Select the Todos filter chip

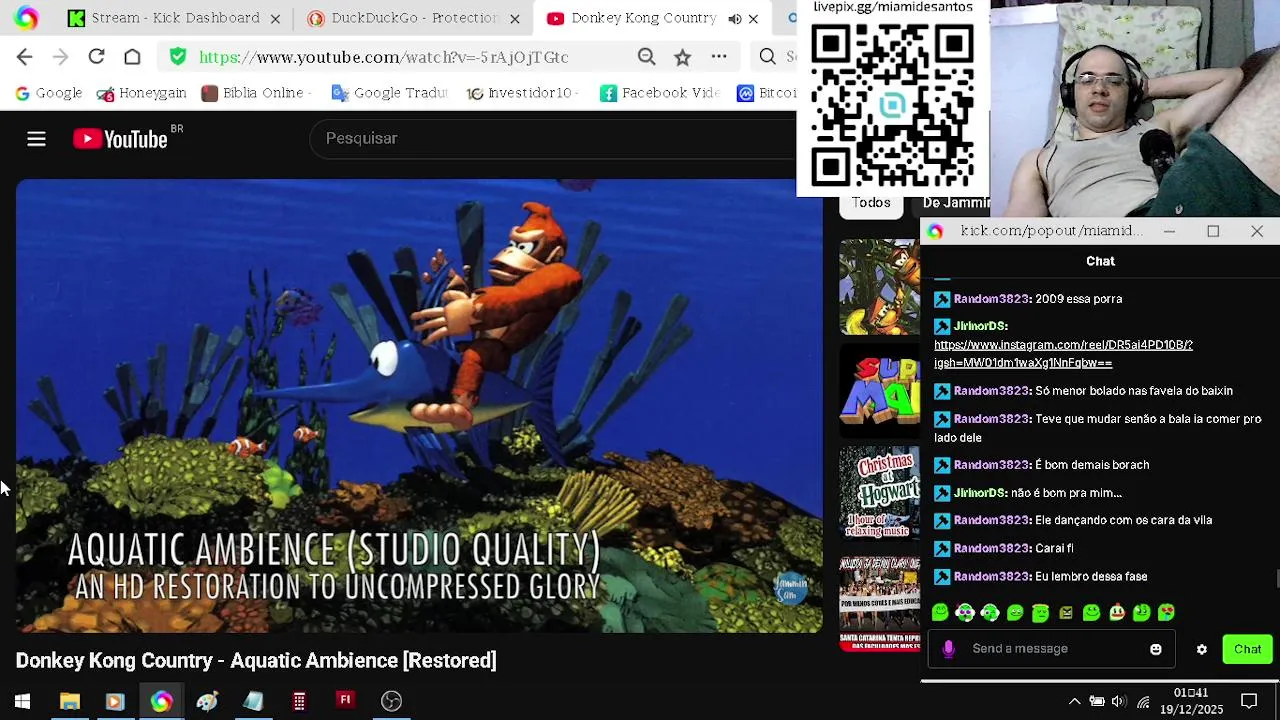point(871,203)
